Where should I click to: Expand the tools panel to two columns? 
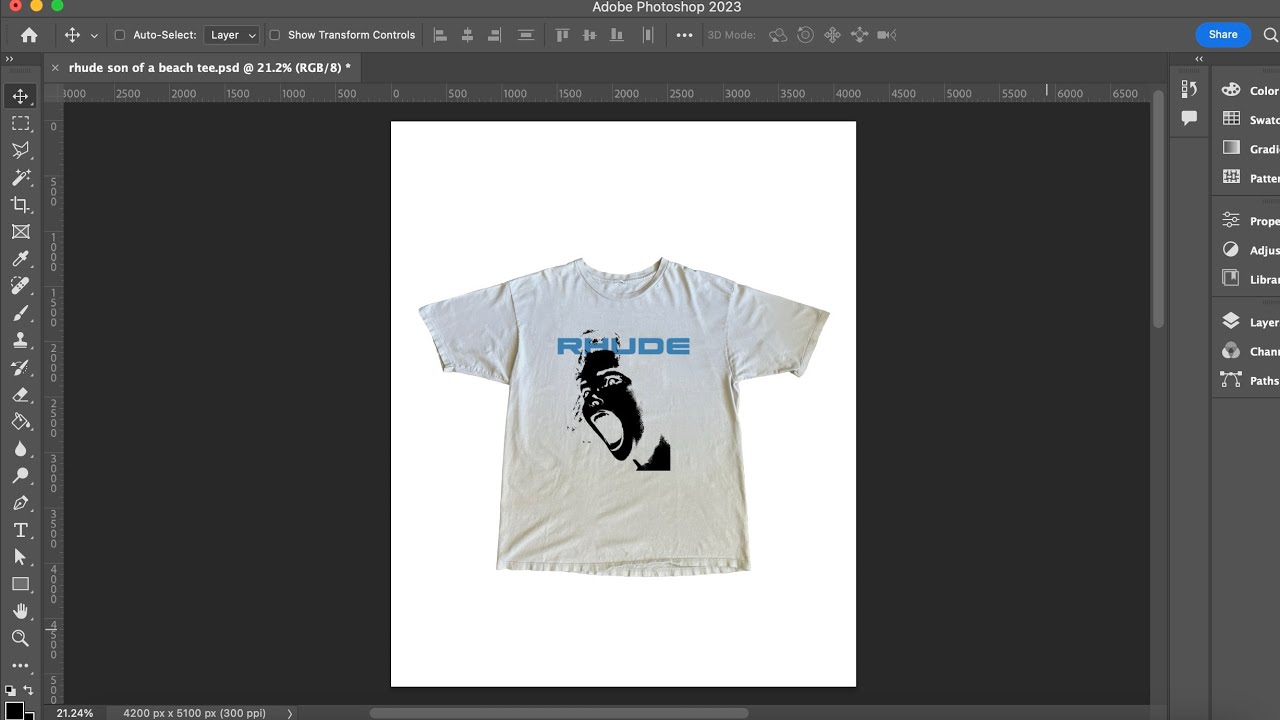9,59
